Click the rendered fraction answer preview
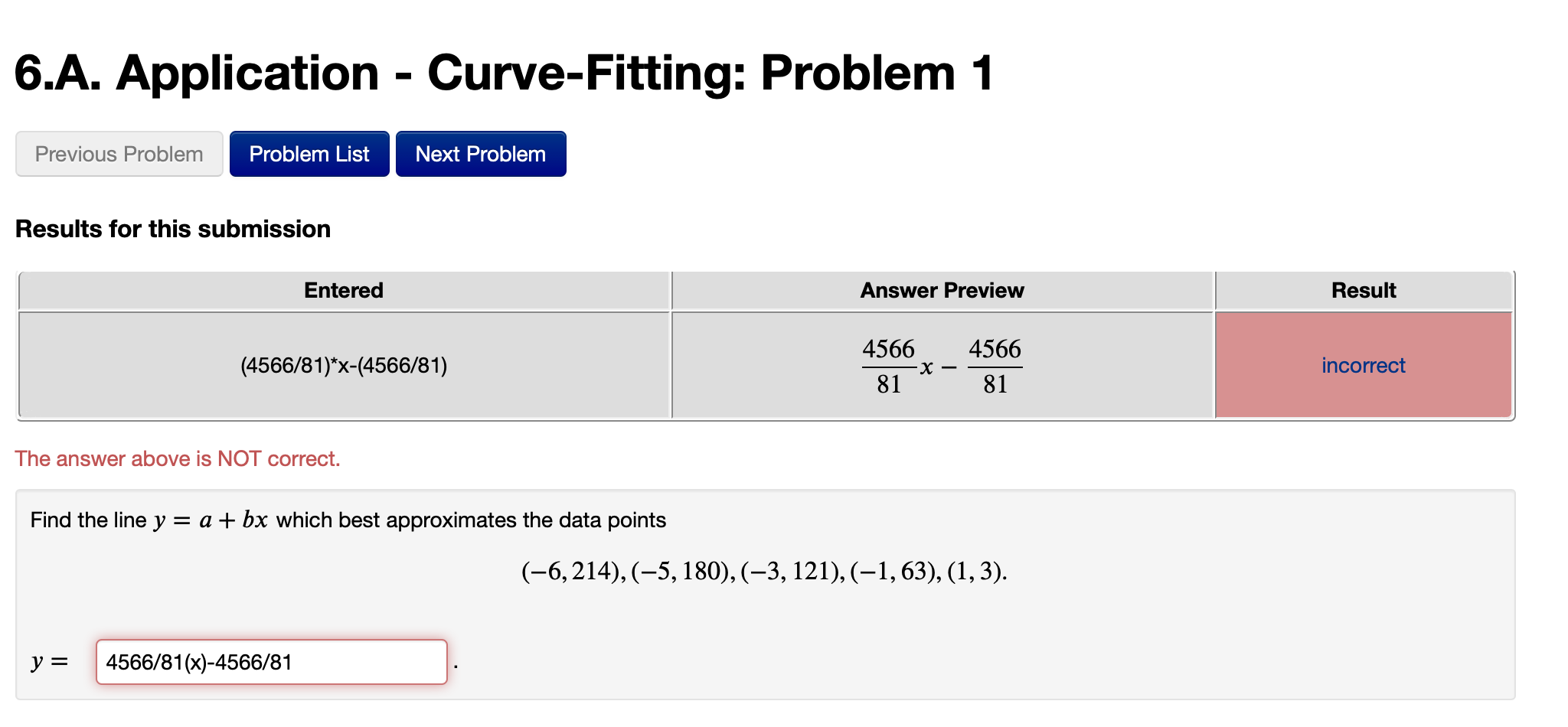This screenshot has width=1568, height=727. pyautogui.click(x=942, y=365)
